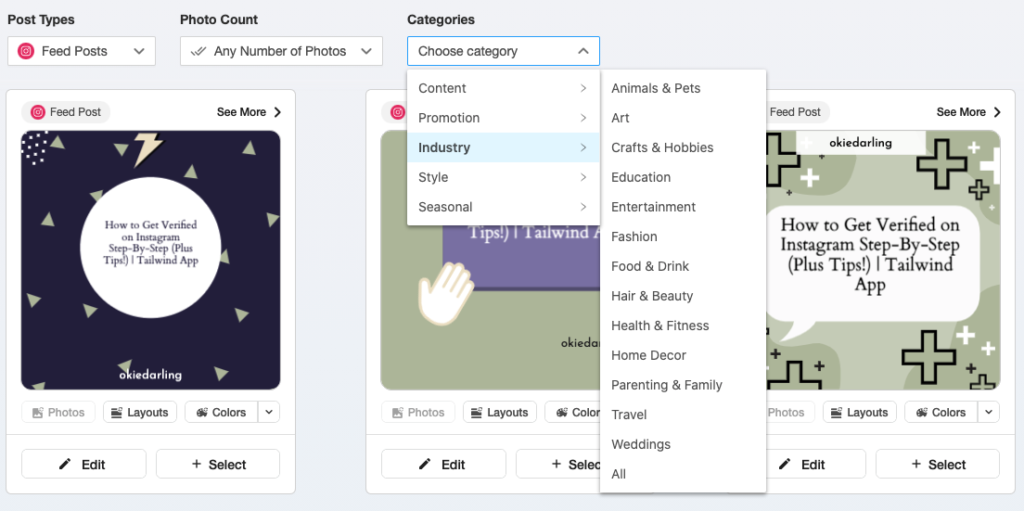Image resolution: width=1024 pixels, height=511 pixels.
Task: Click See More on first post
Action: [249, 112]
